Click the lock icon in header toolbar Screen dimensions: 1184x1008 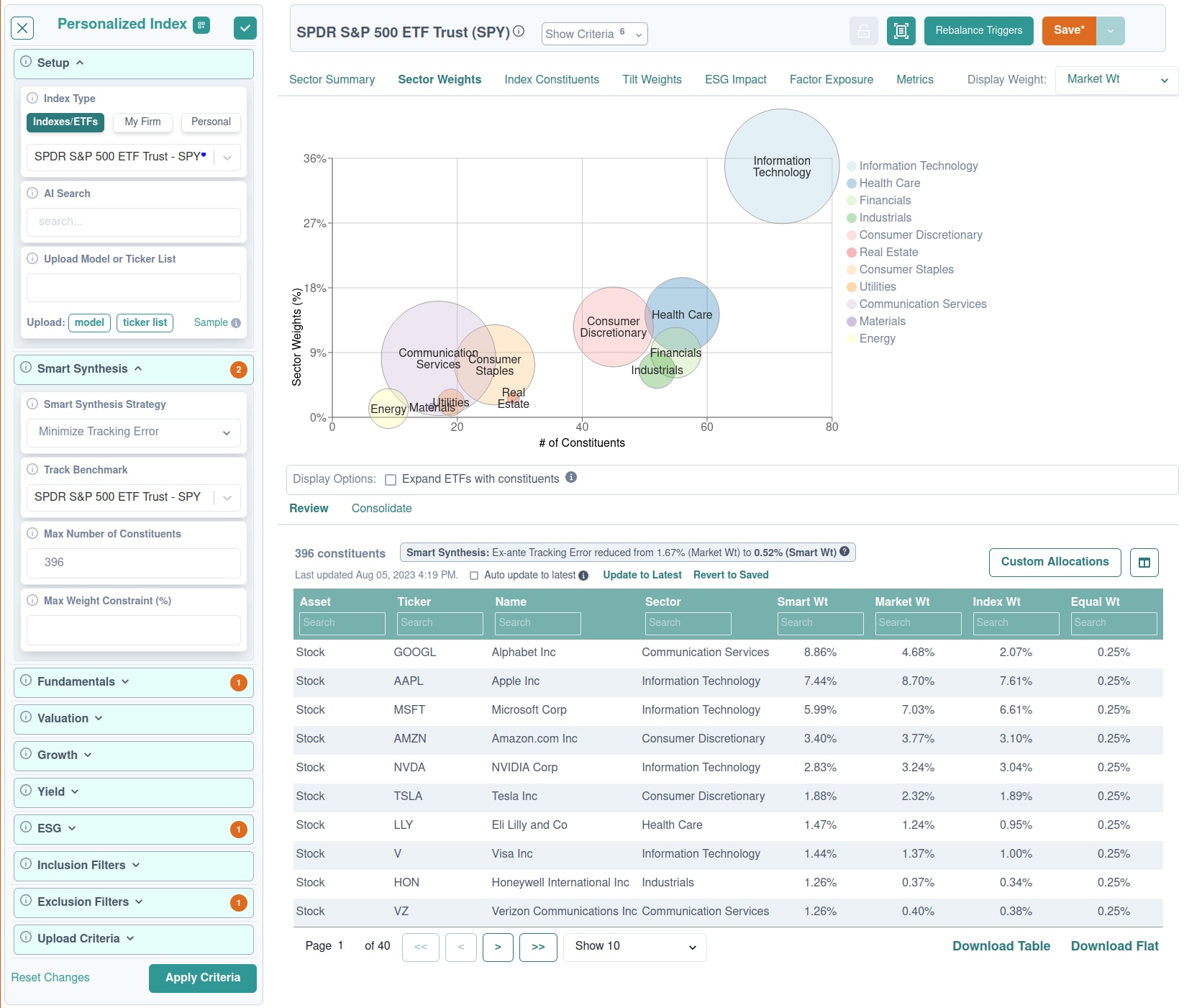(864, 31)
